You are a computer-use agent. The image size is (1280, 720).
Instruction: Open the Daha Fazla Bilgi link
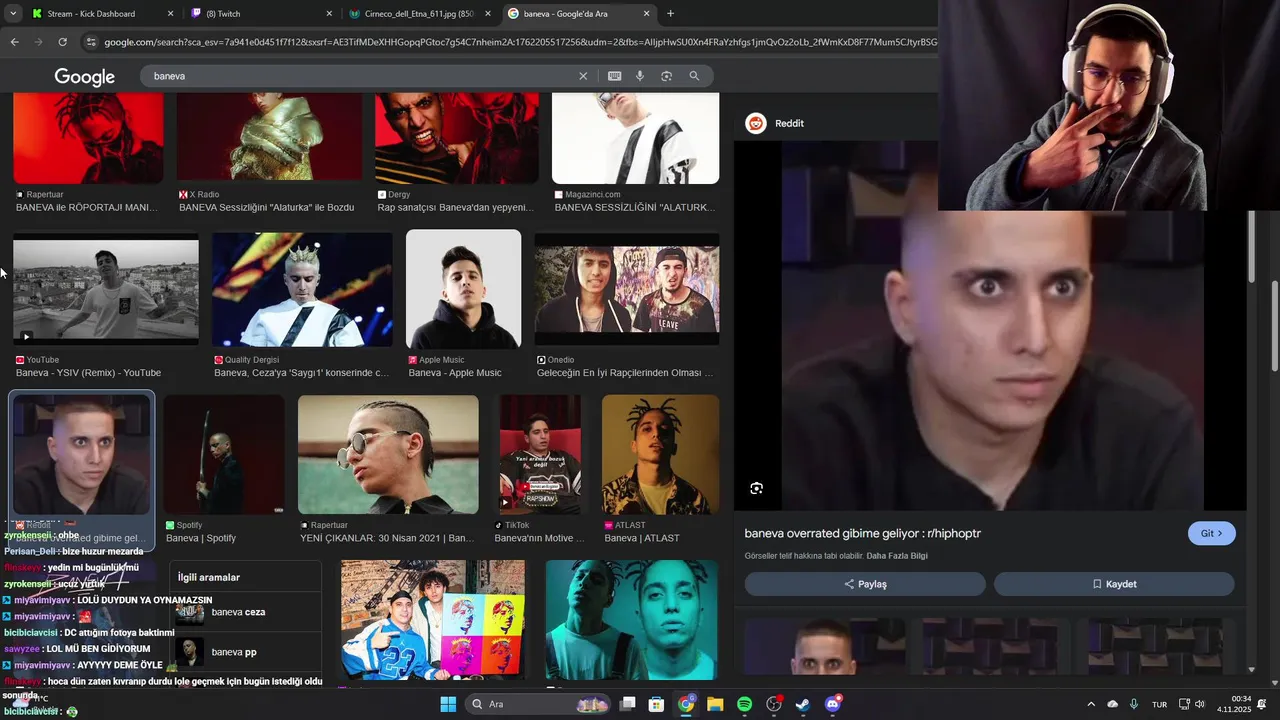[x=897, y=556]
